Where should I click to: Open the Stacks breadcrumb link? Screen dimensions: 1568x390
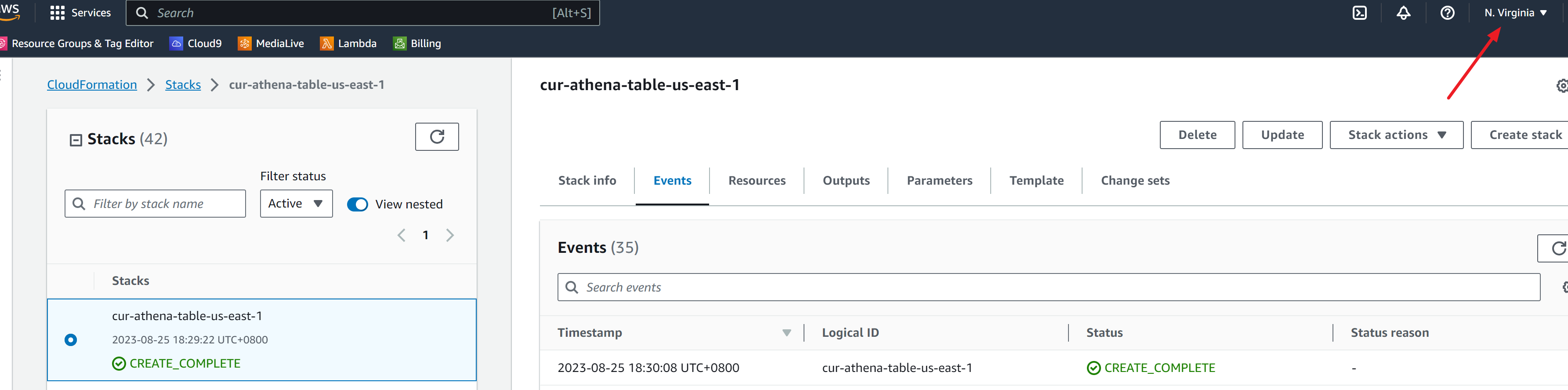pyautogui.click(x=183, y=84)
